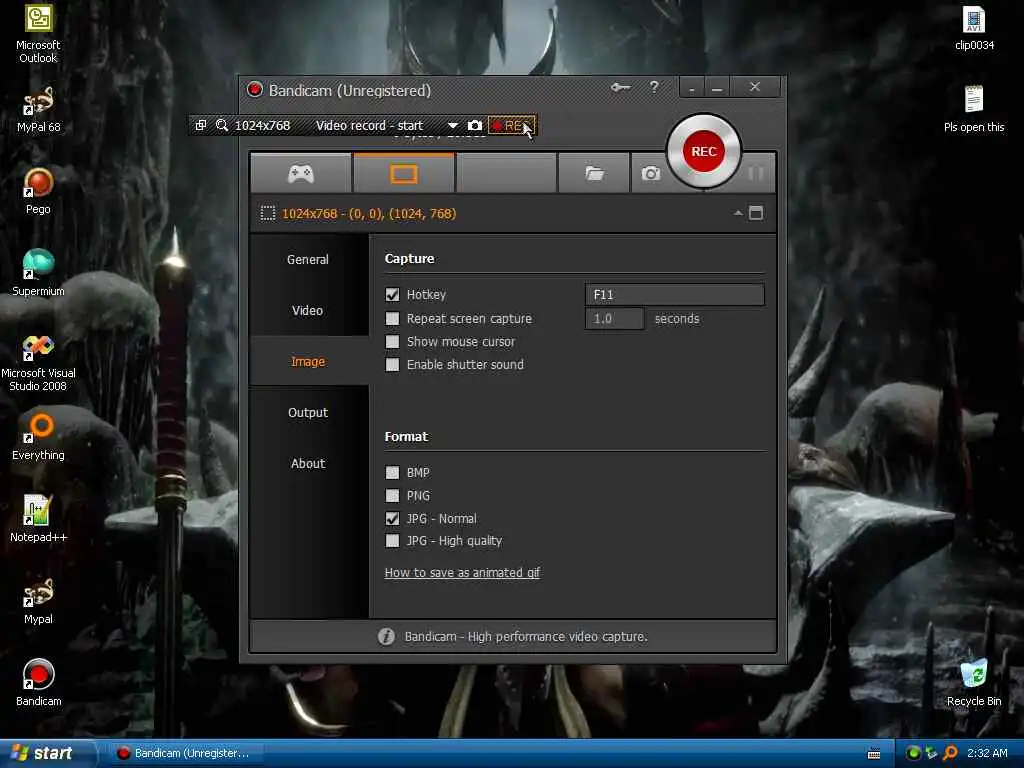Click the 2:32 AM clock
This screenshot has height=768, width=1024.
[x=987, y=753]
